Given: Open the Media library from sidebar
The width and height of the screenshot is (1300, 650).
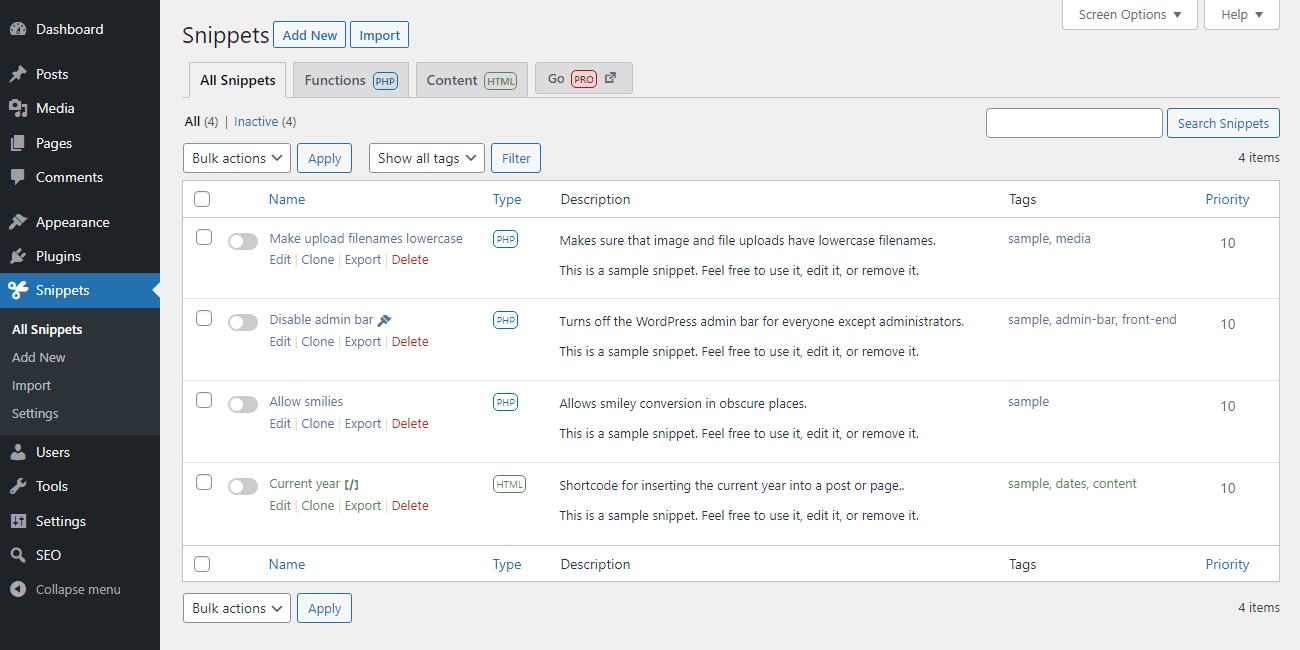Looking at the screenshot, I should coord(20,108).
